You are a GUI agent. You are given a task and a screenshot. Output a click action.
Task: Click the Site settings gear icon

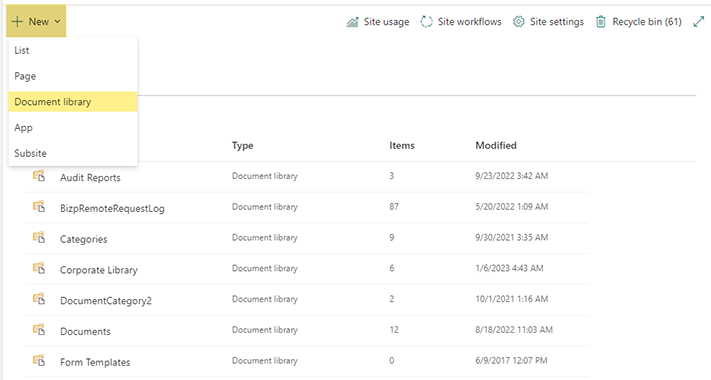click(518, 22)
